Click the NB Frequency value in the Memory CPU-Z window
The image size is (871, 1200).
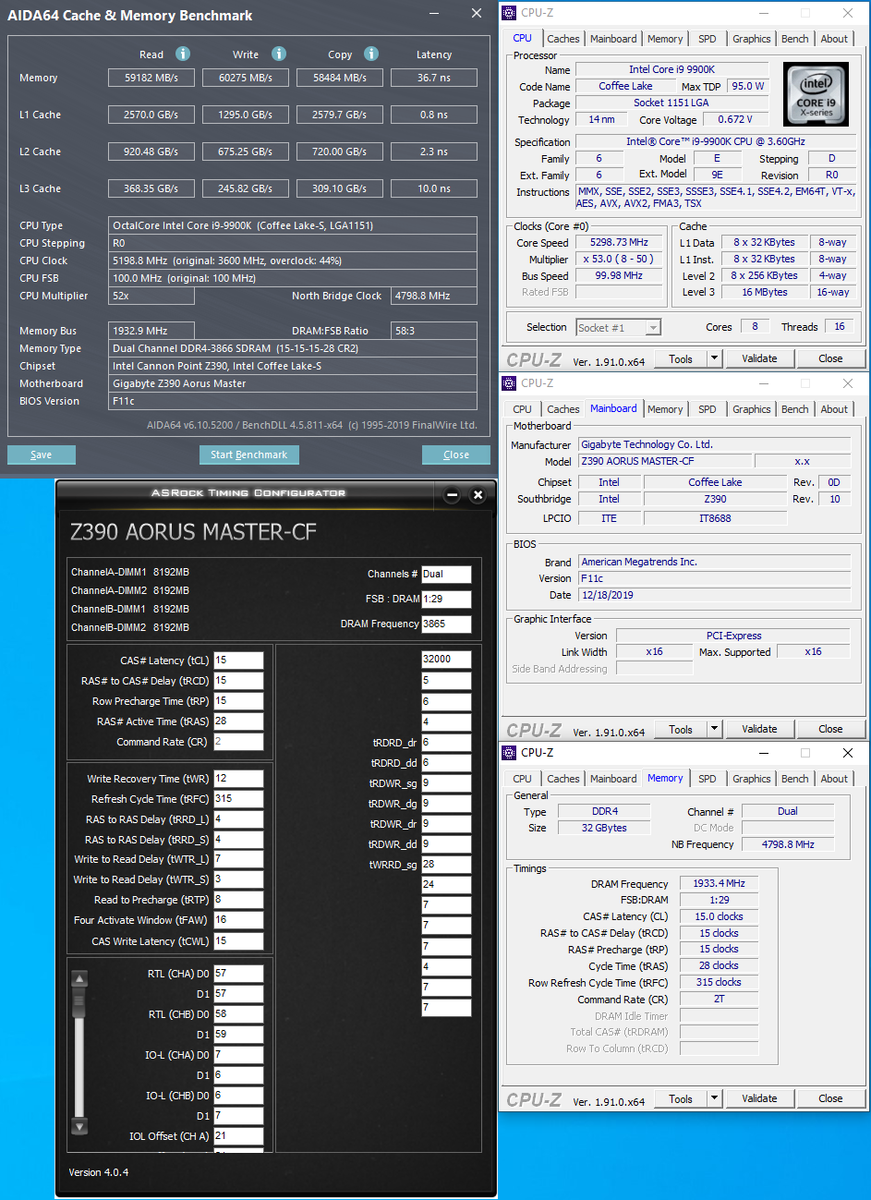787,844
